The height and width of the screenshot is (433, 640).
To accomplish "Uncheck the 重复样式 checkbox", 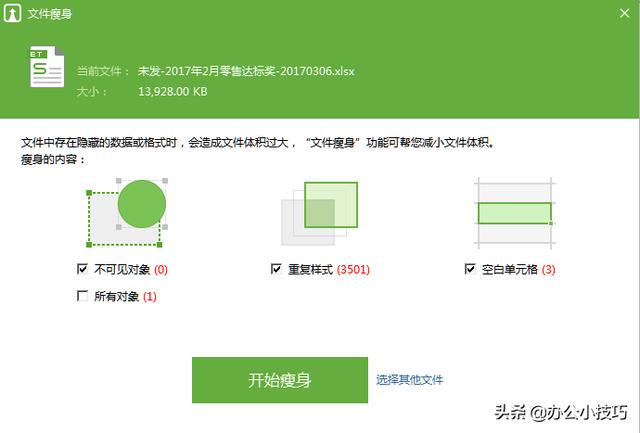I will [276, 269].
